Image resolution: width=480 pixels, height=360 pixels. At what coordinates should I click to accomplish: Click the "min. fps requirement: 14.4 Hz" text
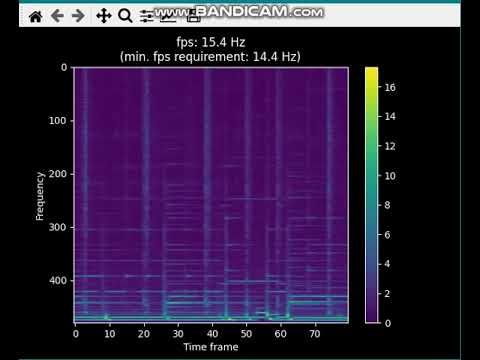(210, 57)
